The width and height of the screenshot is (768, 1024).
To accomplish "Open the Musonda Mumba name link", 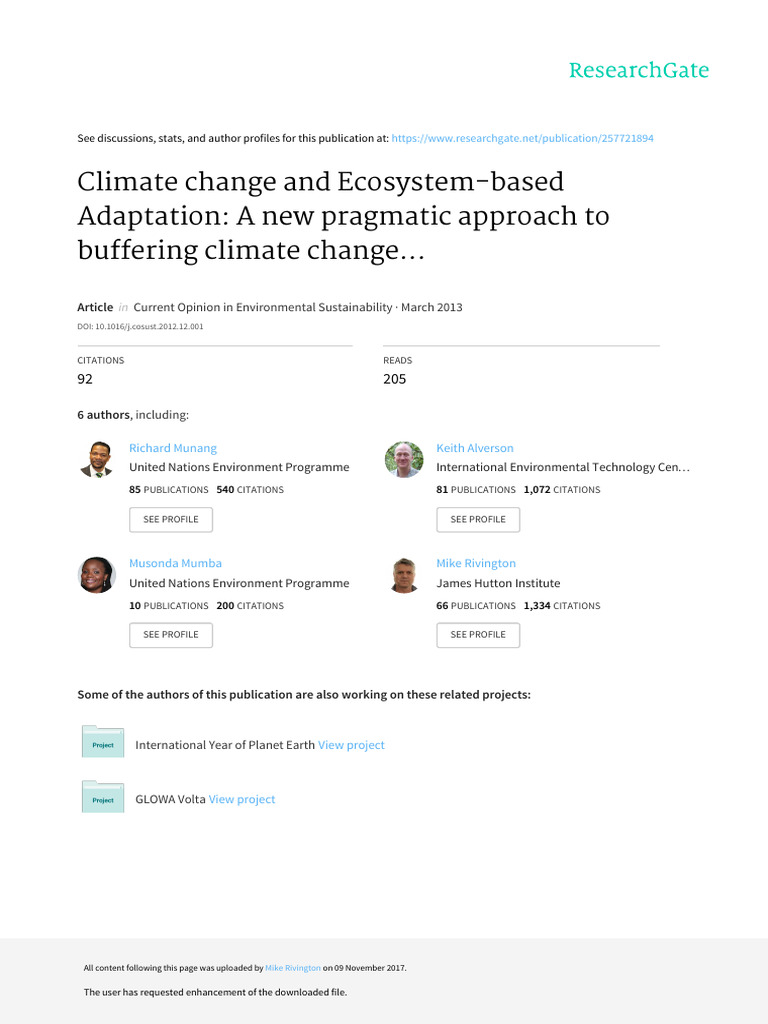I will click(x=175, y=563).
